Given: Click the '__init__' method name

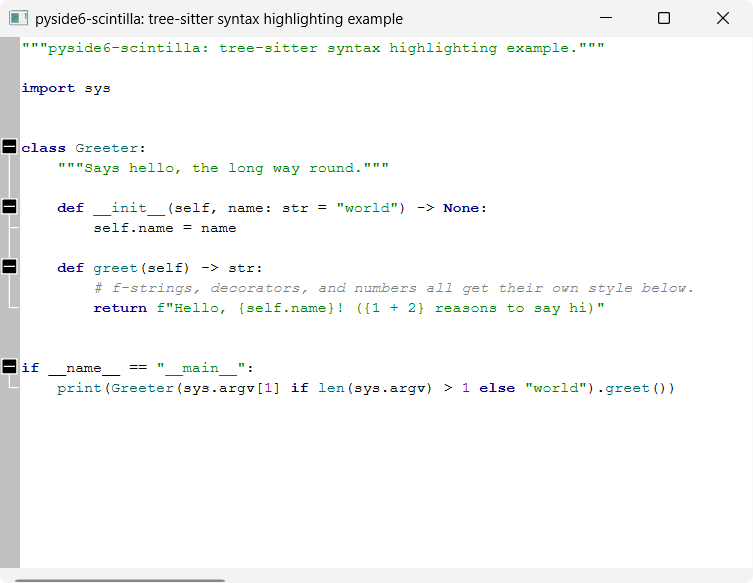Looking at the screenshot, I should coord(129,208).
